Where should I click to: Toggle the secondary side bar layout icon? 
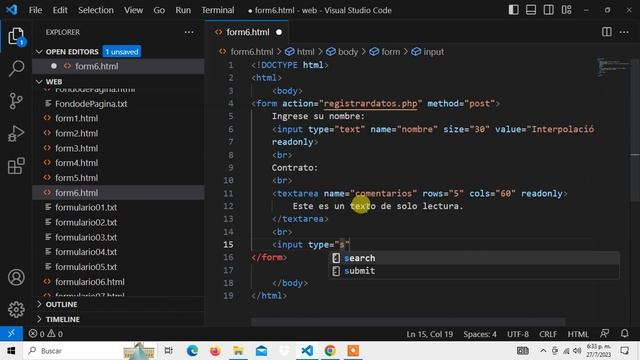coord(549,10)
